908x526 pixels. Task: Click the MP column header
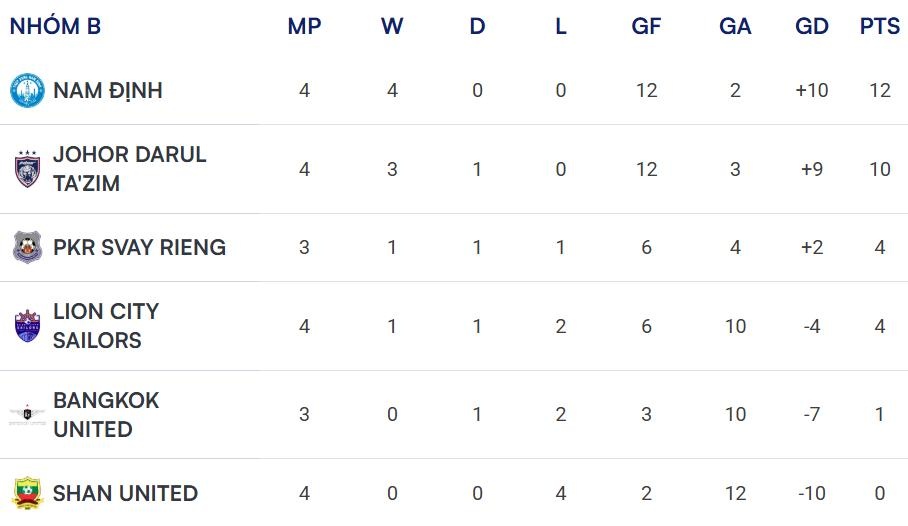click(x=304, y=27)
